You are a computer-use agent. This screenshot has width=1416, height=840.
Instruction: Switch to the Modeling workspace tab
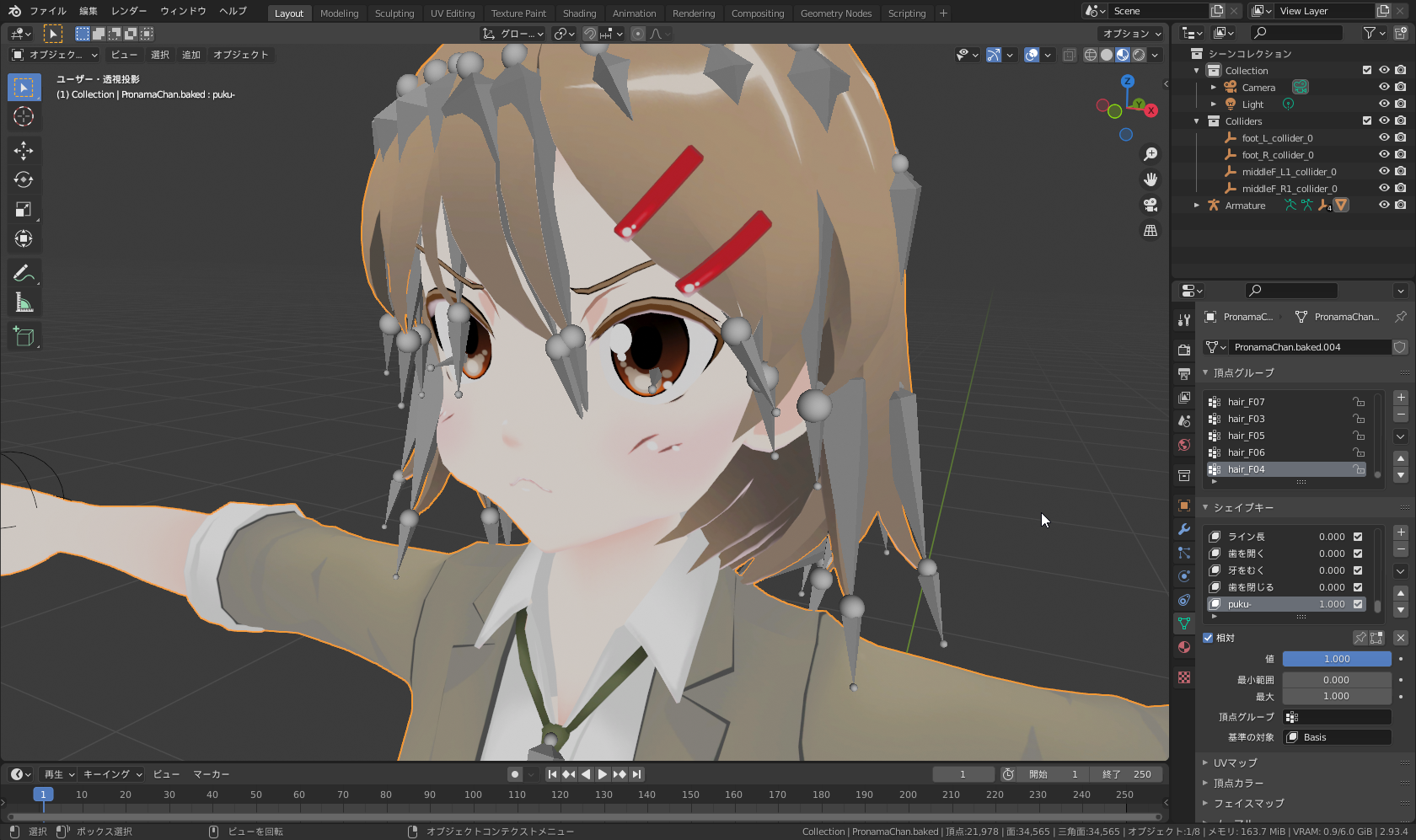click(339, 13)
